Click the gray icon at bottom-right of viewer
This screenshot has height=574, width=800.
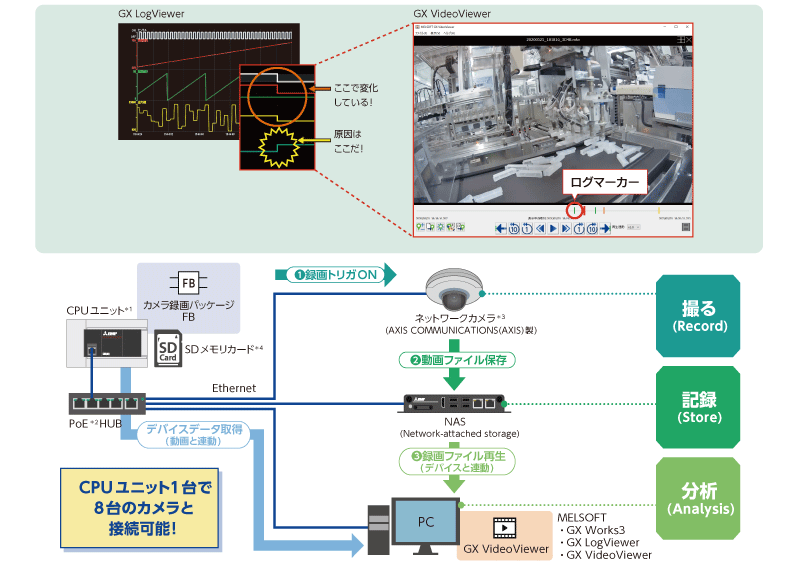click(686, 228)
